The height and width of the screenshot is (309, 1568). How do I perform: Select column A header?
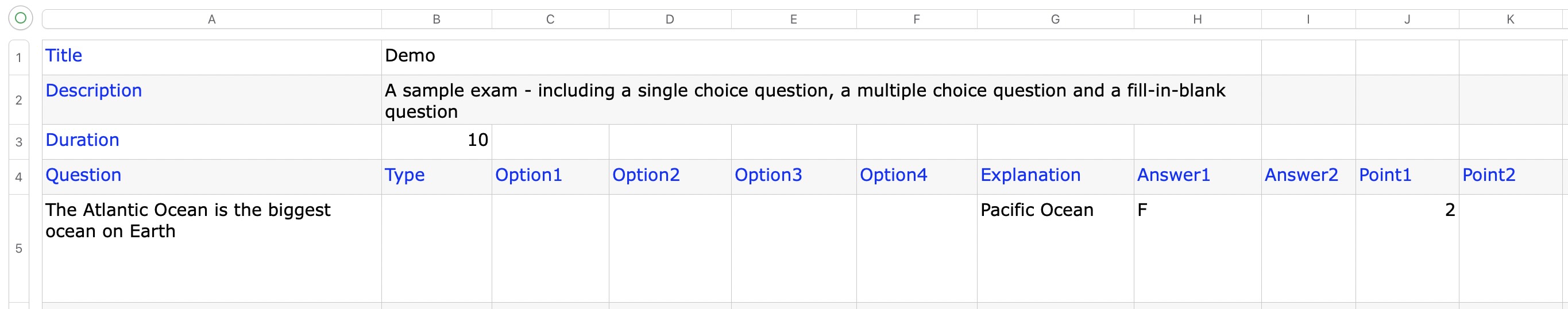211,20
